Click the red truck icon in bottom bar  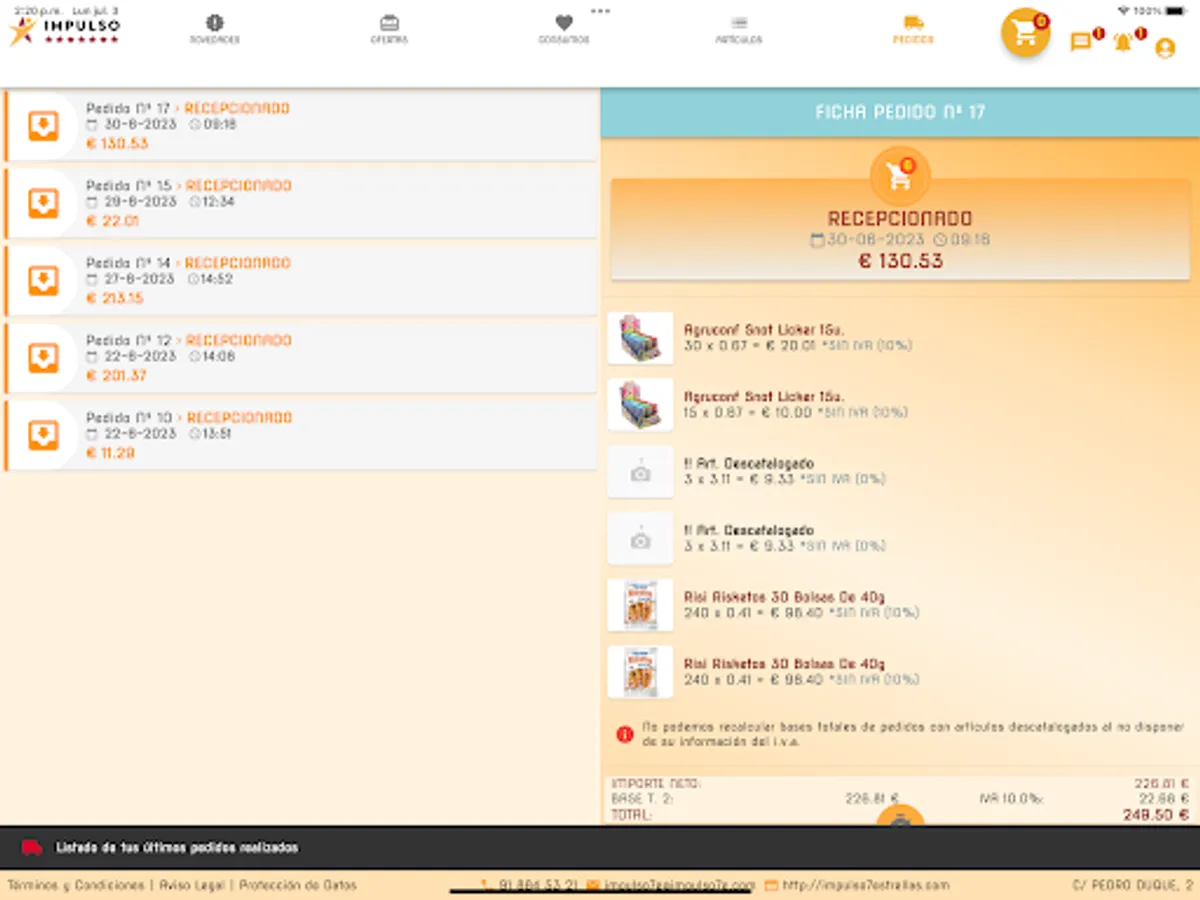tap(32, 848)
